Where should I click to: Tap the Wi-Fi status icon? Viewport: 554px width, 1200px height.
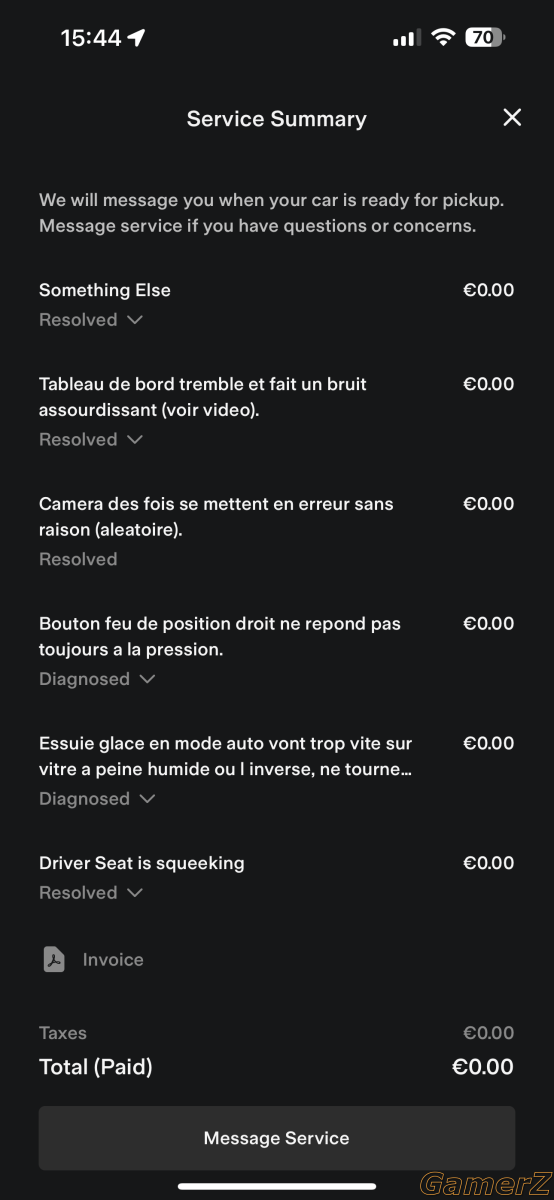[443, 37]
